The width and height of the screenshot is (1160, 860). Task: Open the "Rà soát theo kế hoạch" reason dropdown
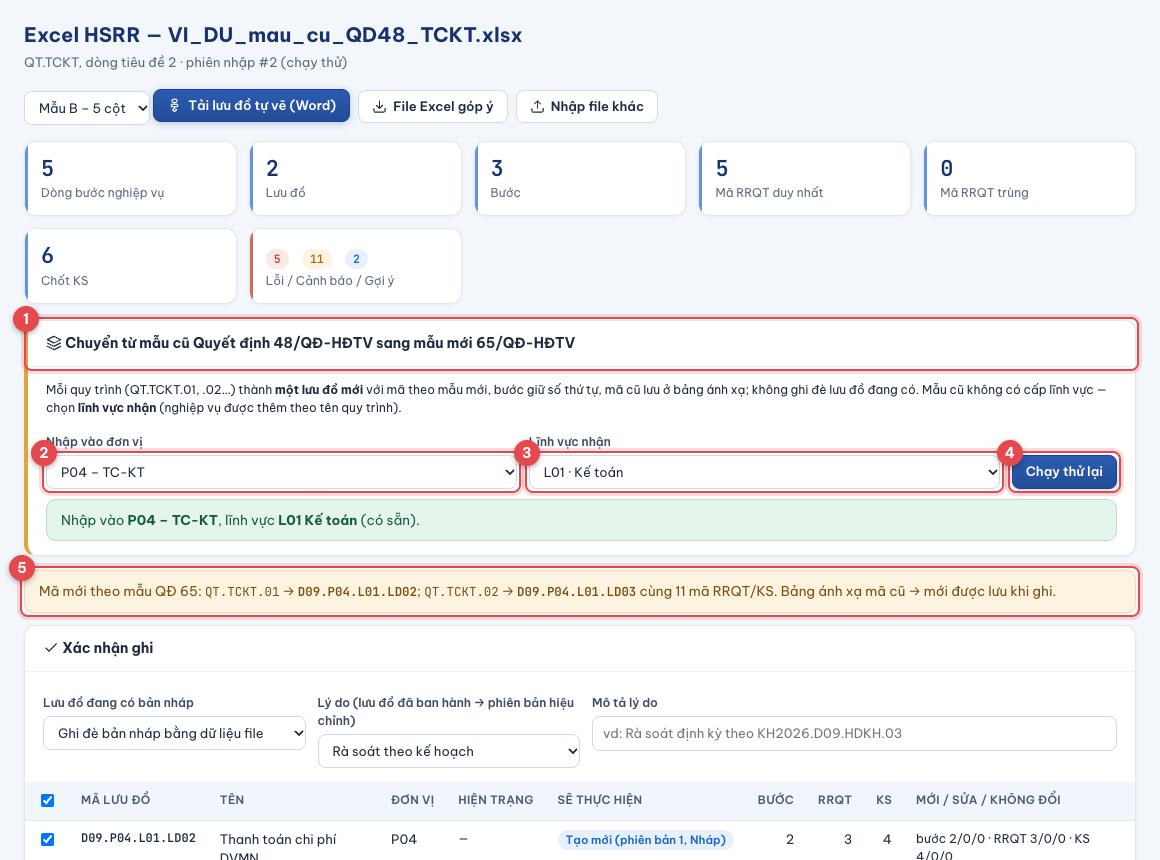pos(449,751)
